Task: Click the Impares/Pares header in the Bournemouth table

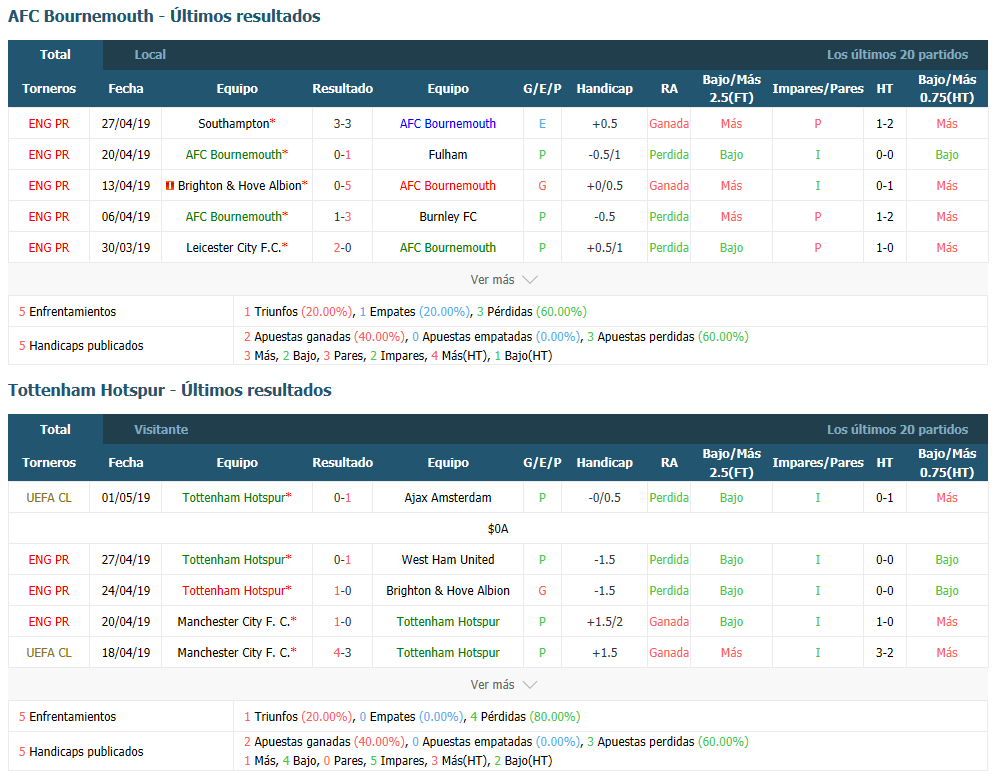Action: click(818, 88)
